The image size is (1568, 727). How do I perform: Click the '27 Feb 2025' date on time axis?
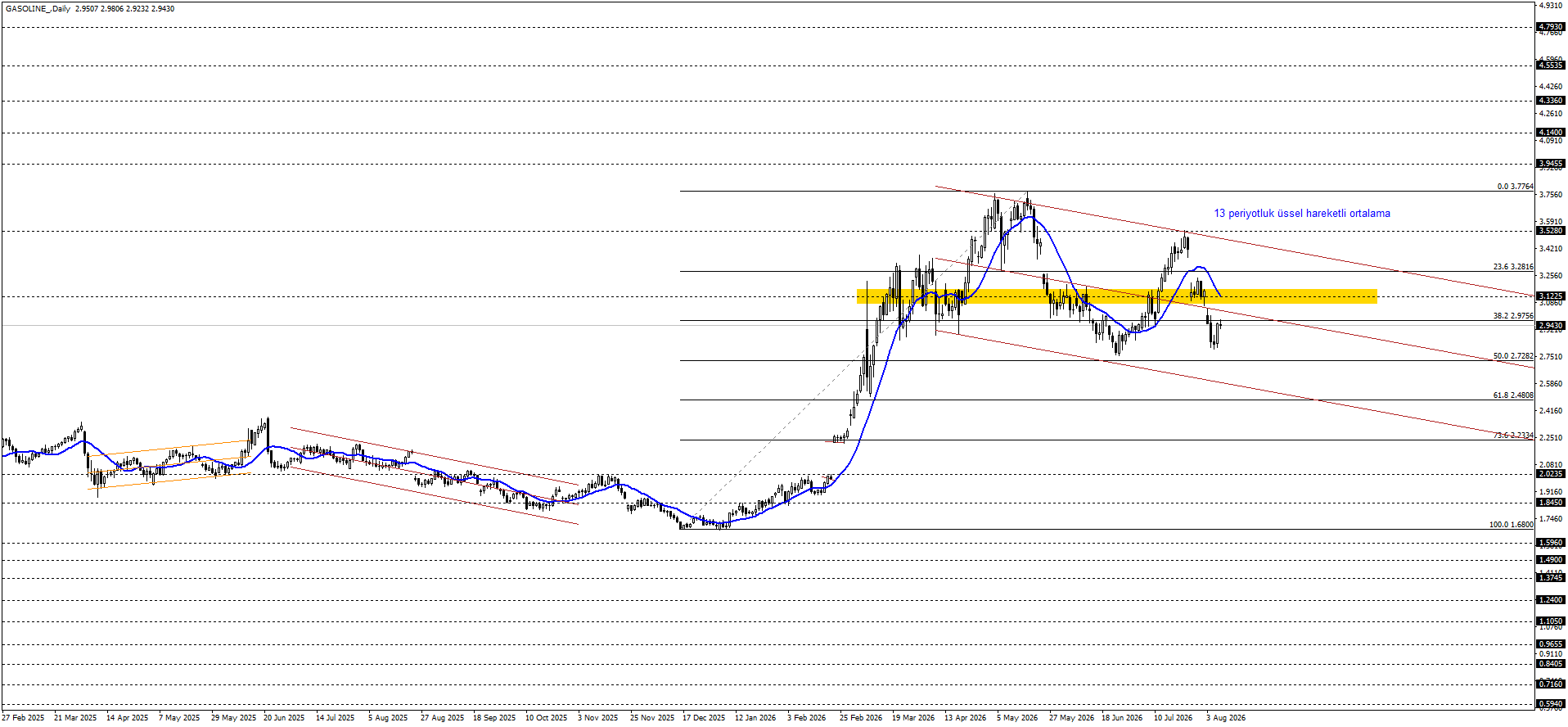click(23, 718)
